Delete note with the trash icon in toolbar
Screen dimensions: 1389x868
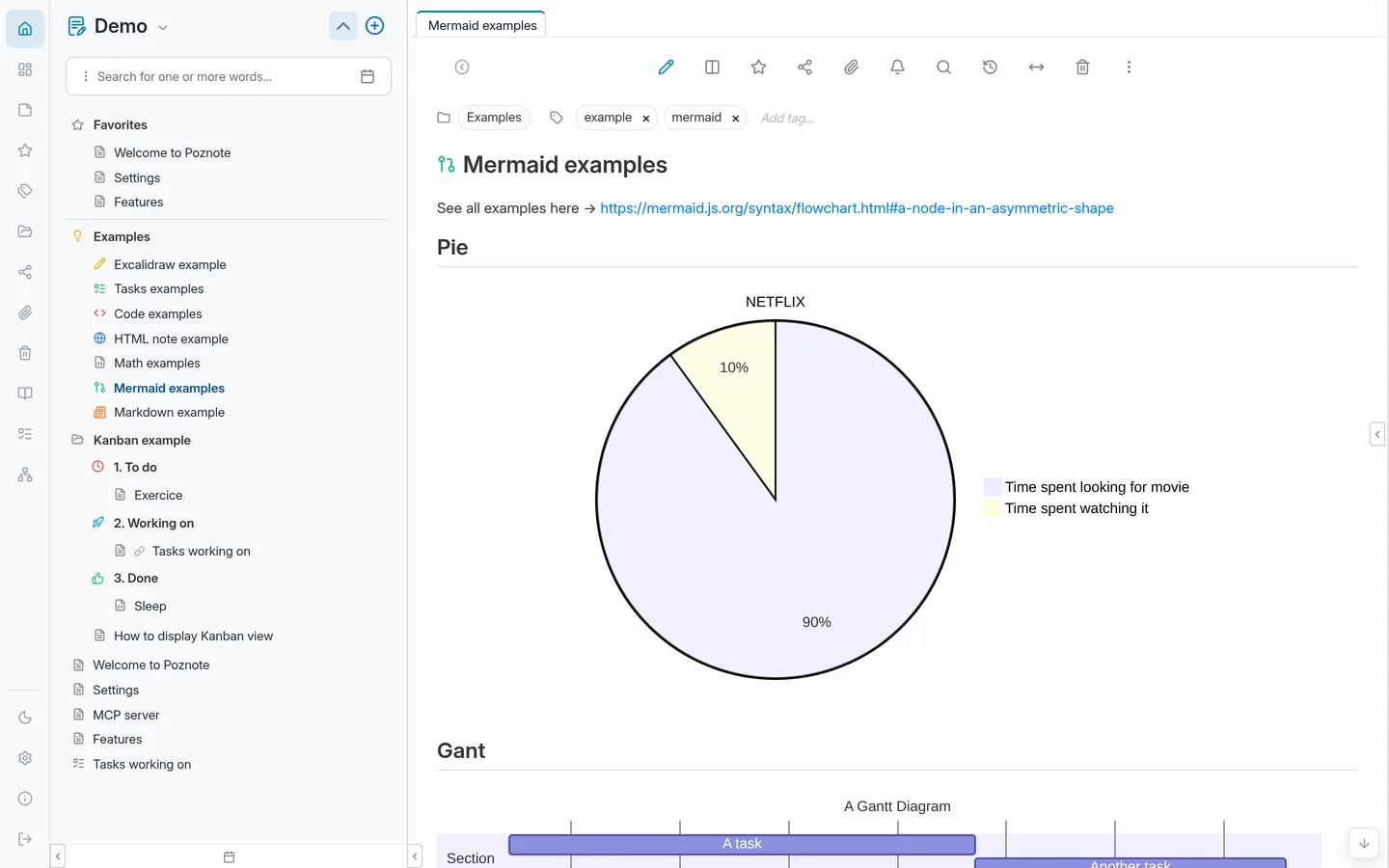(x=1082, y=68)
